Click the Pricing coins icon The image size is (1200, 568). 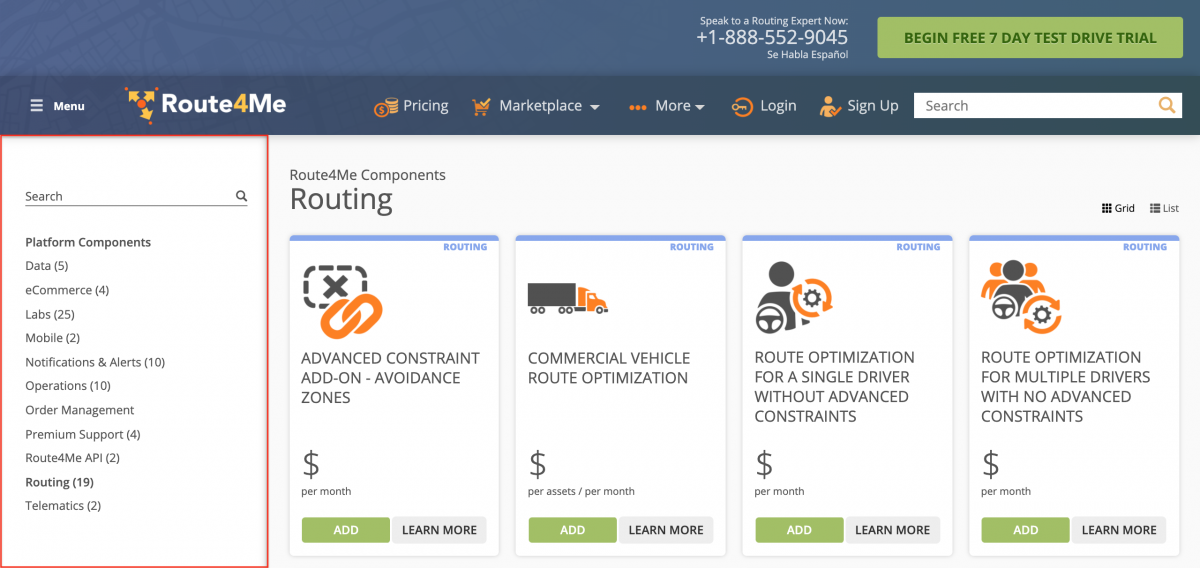386,106
